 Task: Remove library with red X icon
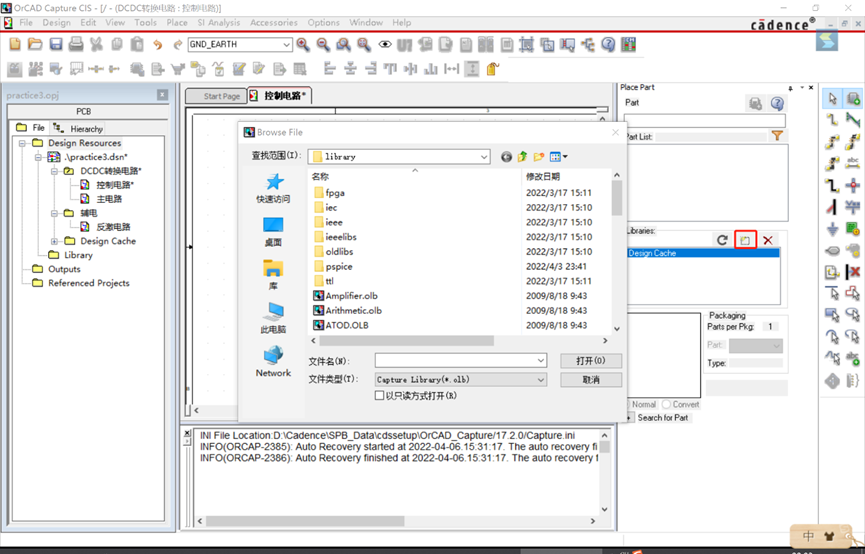(x=768, y=240)
